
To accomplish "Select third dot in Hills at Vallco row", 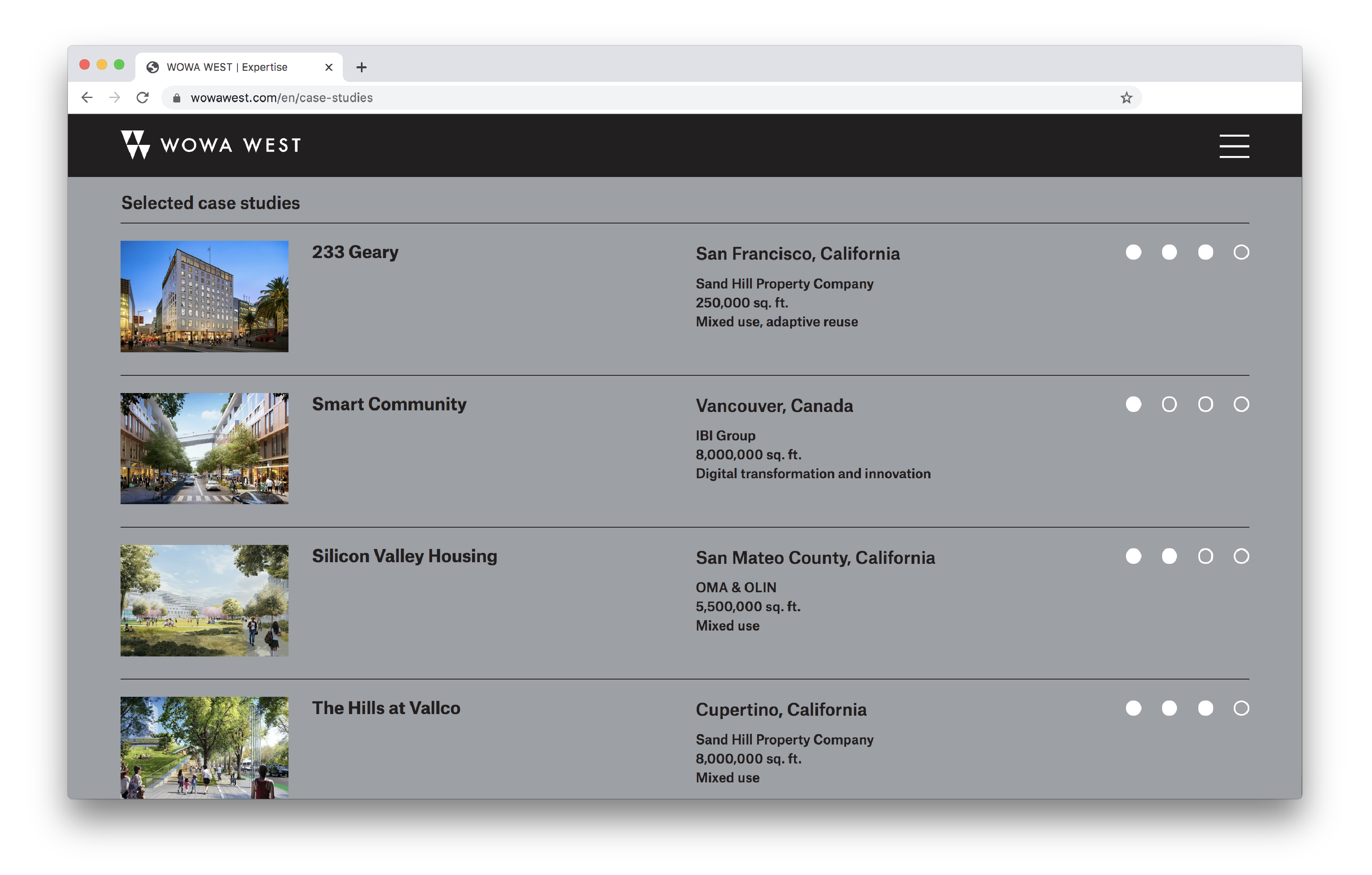I will pyautogui.click(x=1205, y=708).
